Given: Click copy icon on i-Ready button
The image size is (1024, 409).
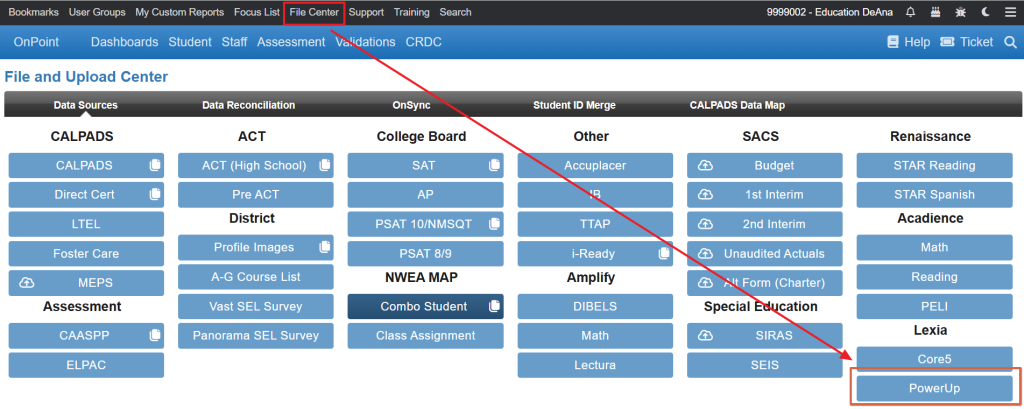Looking at the screenshot, I should coord(664,254).
